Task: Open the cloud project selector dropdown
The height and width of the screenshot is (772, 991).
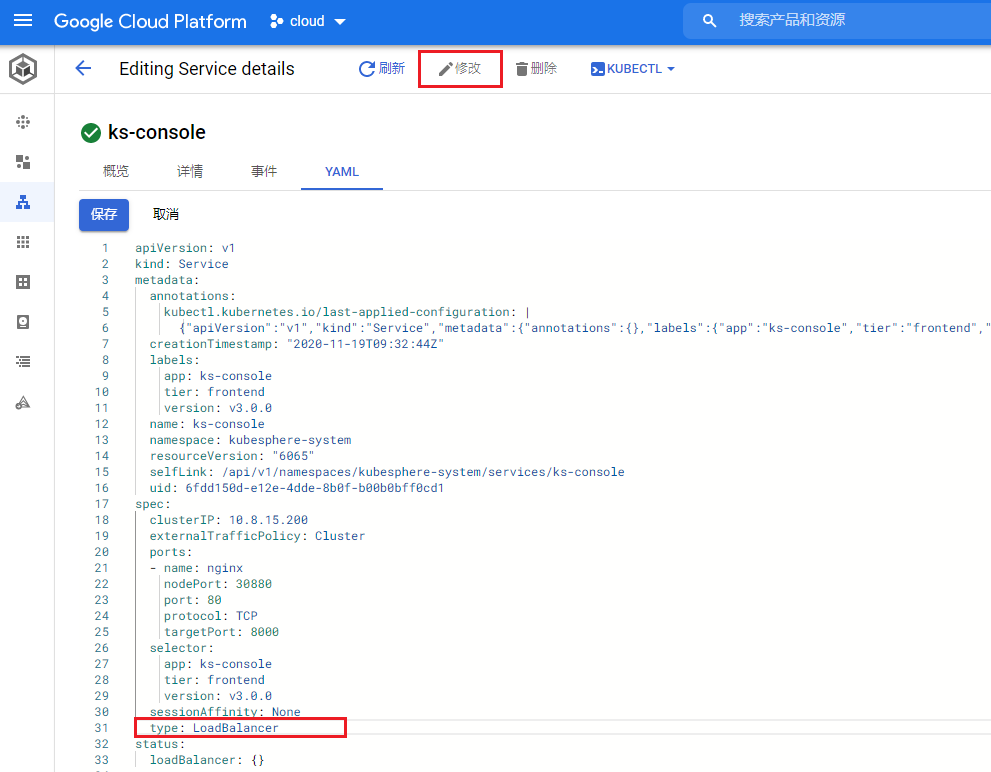Action: [308, 21]
